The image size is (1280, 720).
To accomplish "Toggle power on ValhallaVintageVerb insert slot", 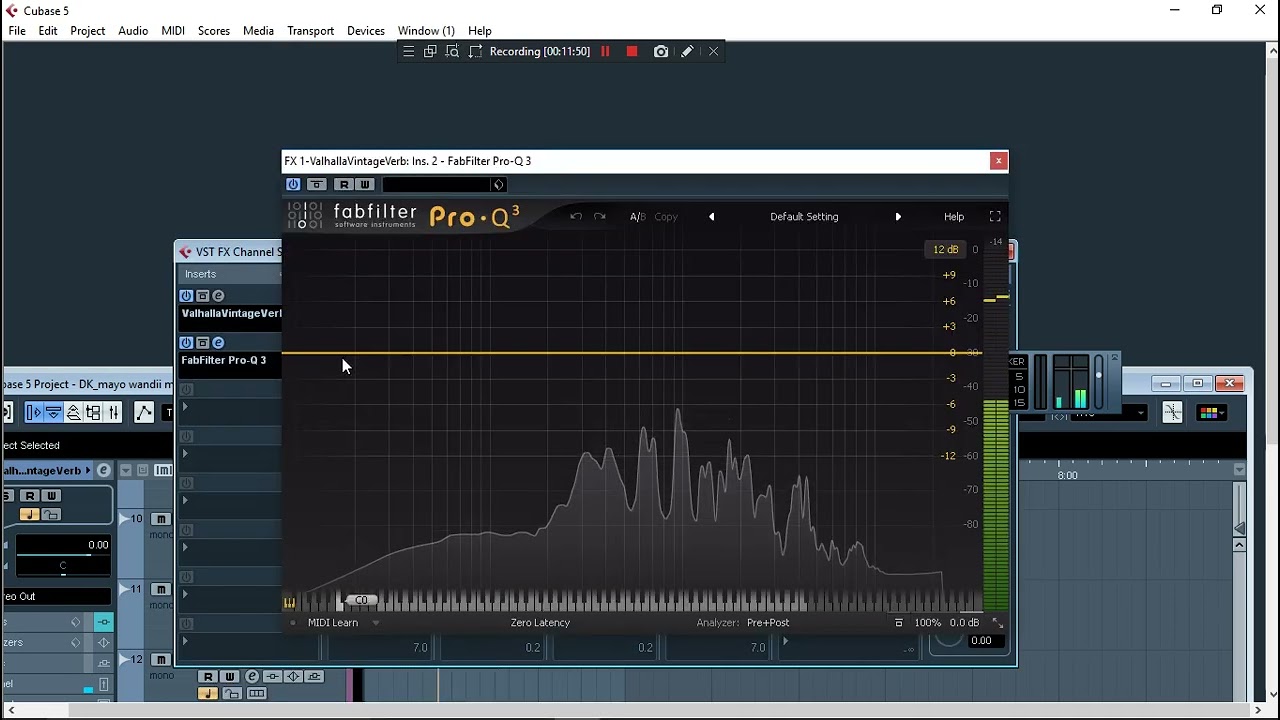I will (186, 296).
